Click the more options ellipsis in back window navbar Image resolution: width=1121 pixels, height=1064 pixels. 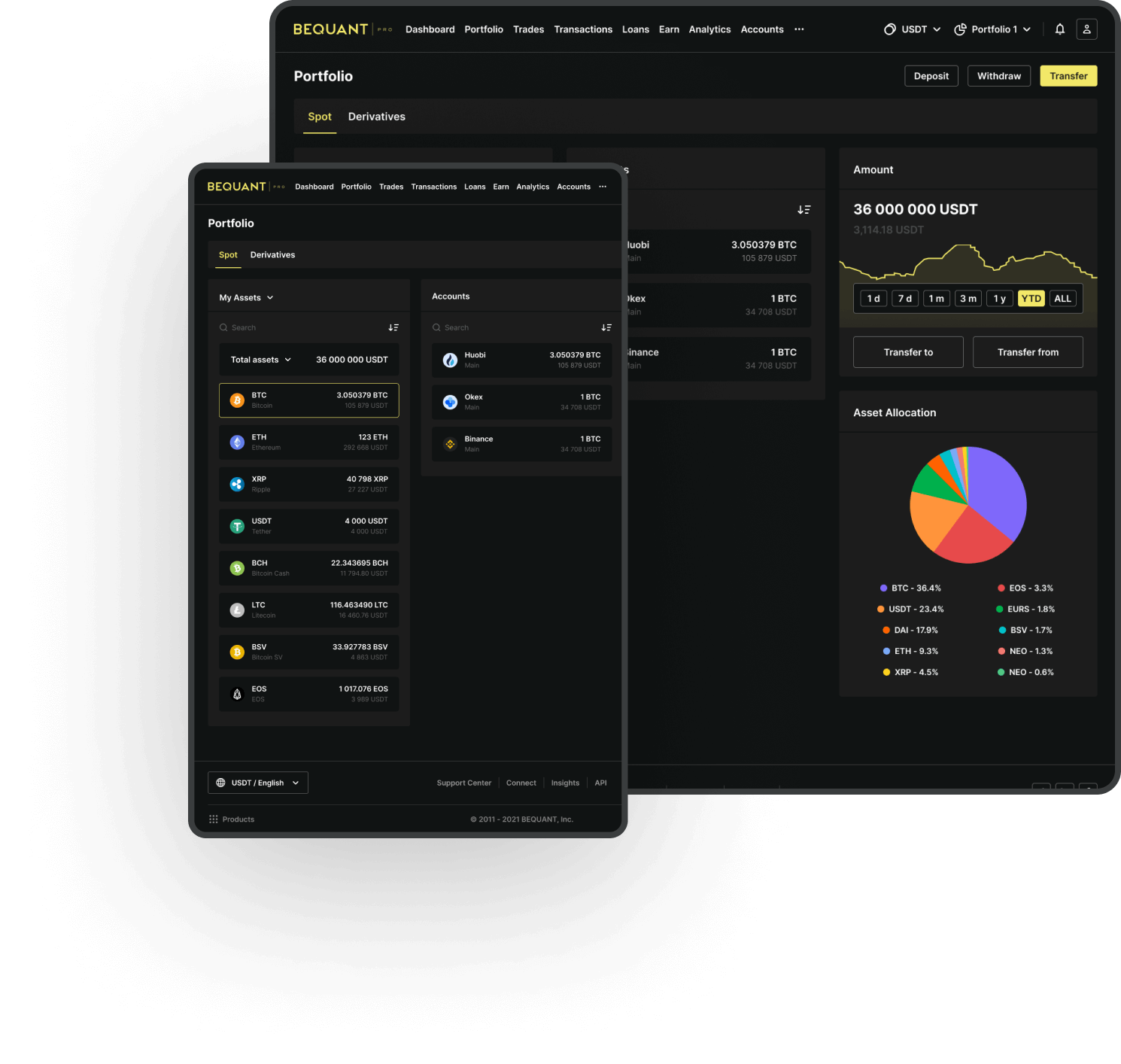[x=799, y=29]
